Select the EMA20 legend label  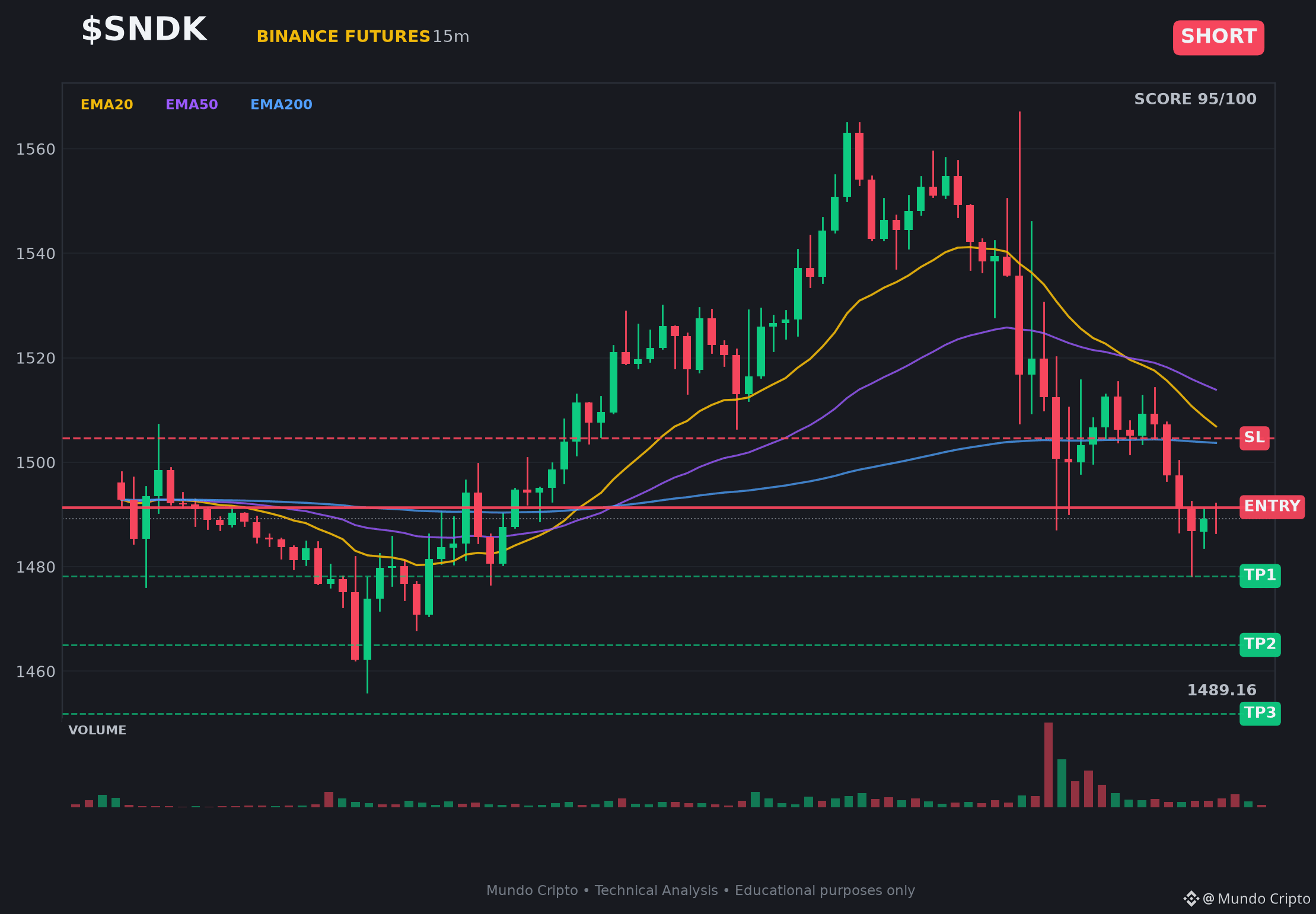tap(107, 104)
